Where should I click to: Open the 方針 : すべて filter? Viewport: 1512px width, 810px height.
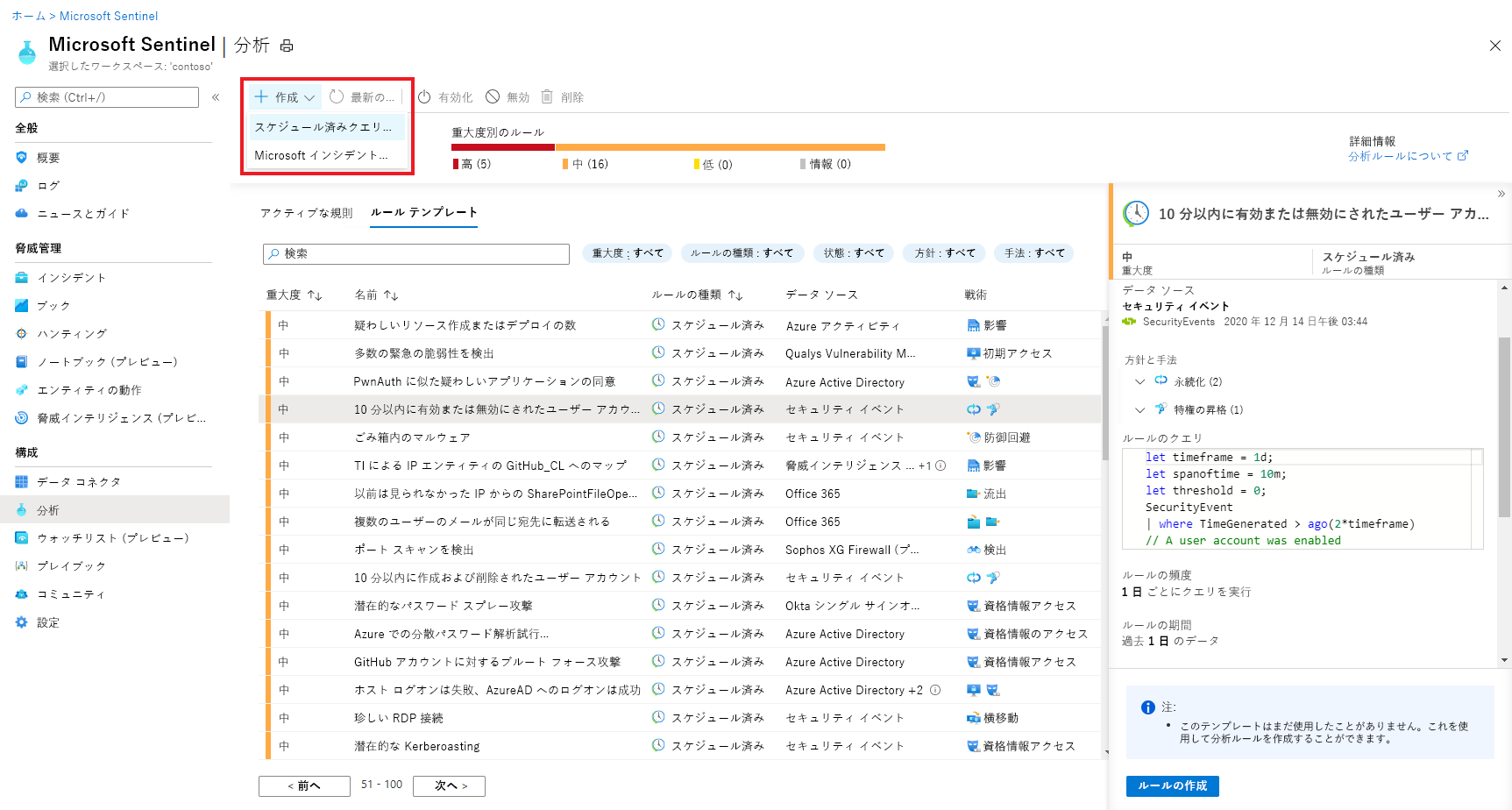click(945, 253)
